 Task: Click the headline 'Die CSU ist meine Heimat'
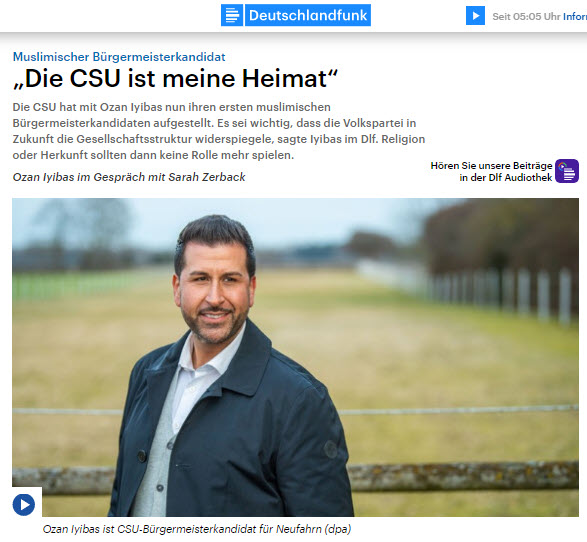click(176, 79)
